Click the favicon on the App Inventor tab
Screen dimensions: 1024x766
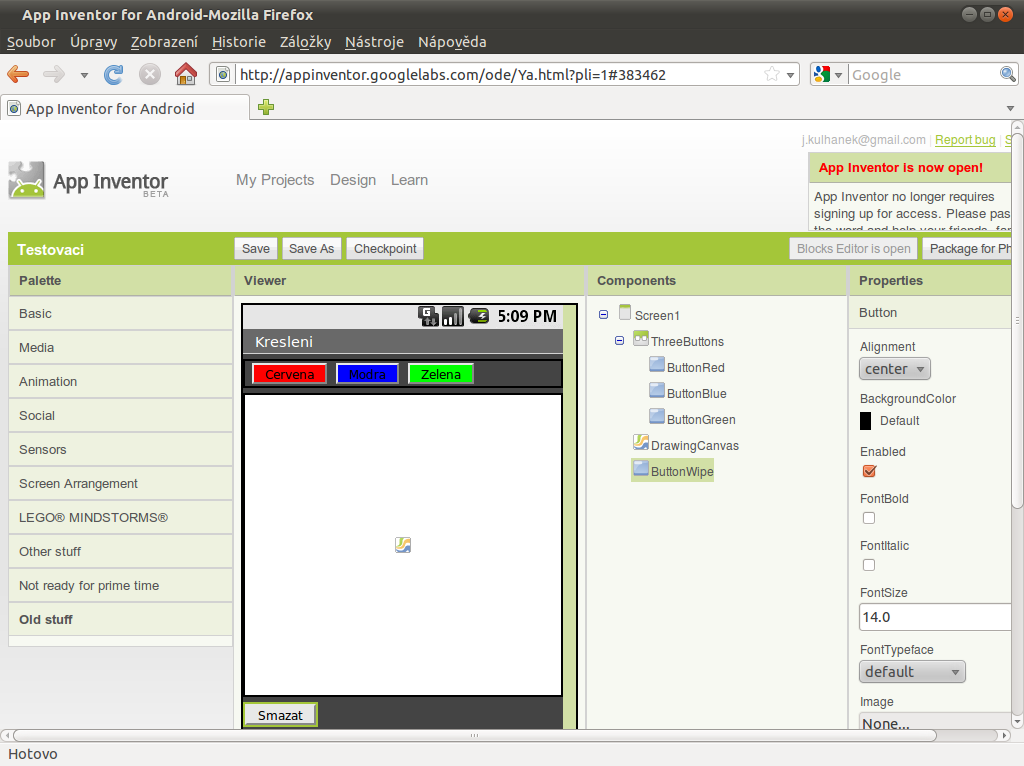[14, 108]
